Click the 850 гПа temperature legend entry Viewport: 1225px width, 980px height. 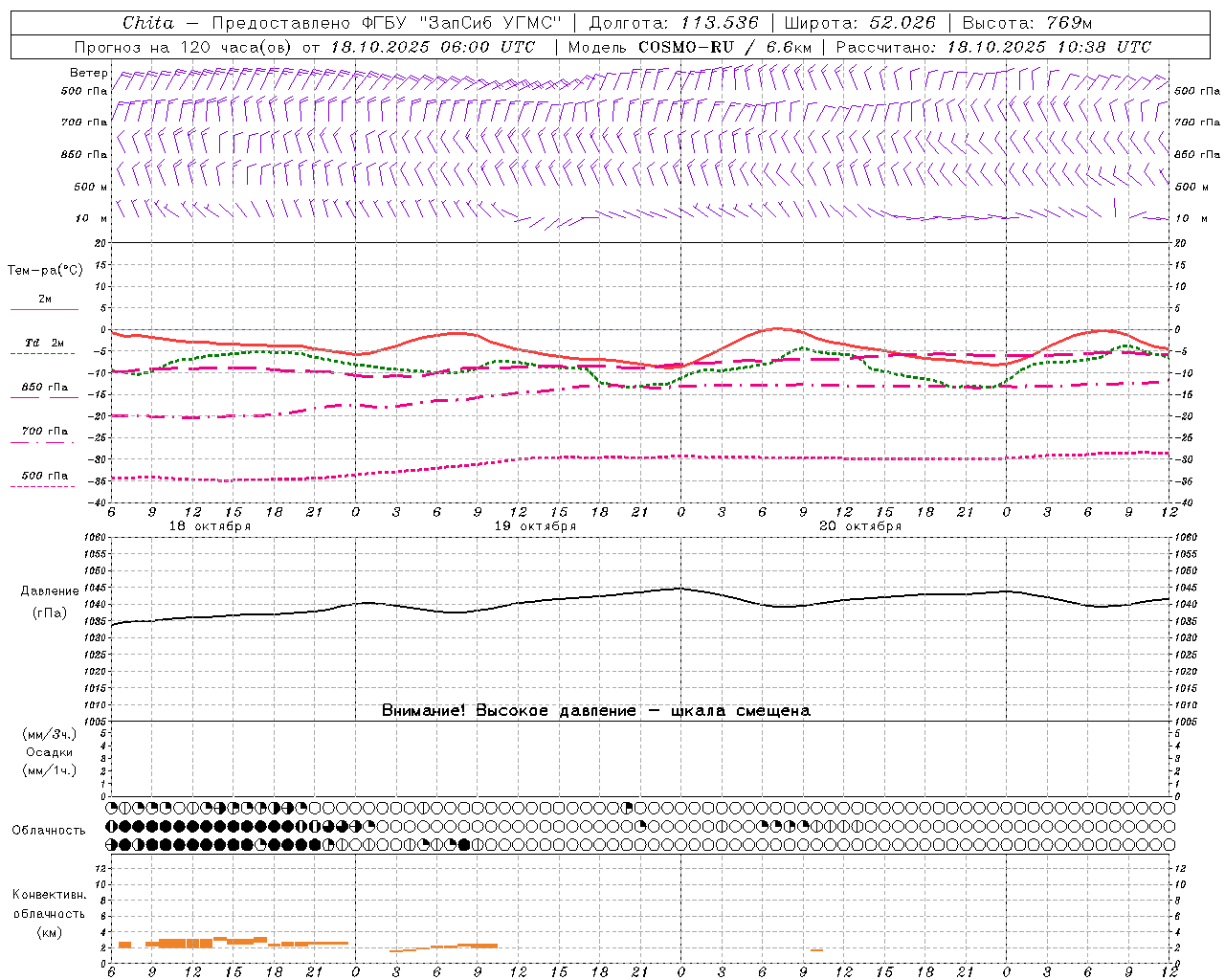point(45,388)
